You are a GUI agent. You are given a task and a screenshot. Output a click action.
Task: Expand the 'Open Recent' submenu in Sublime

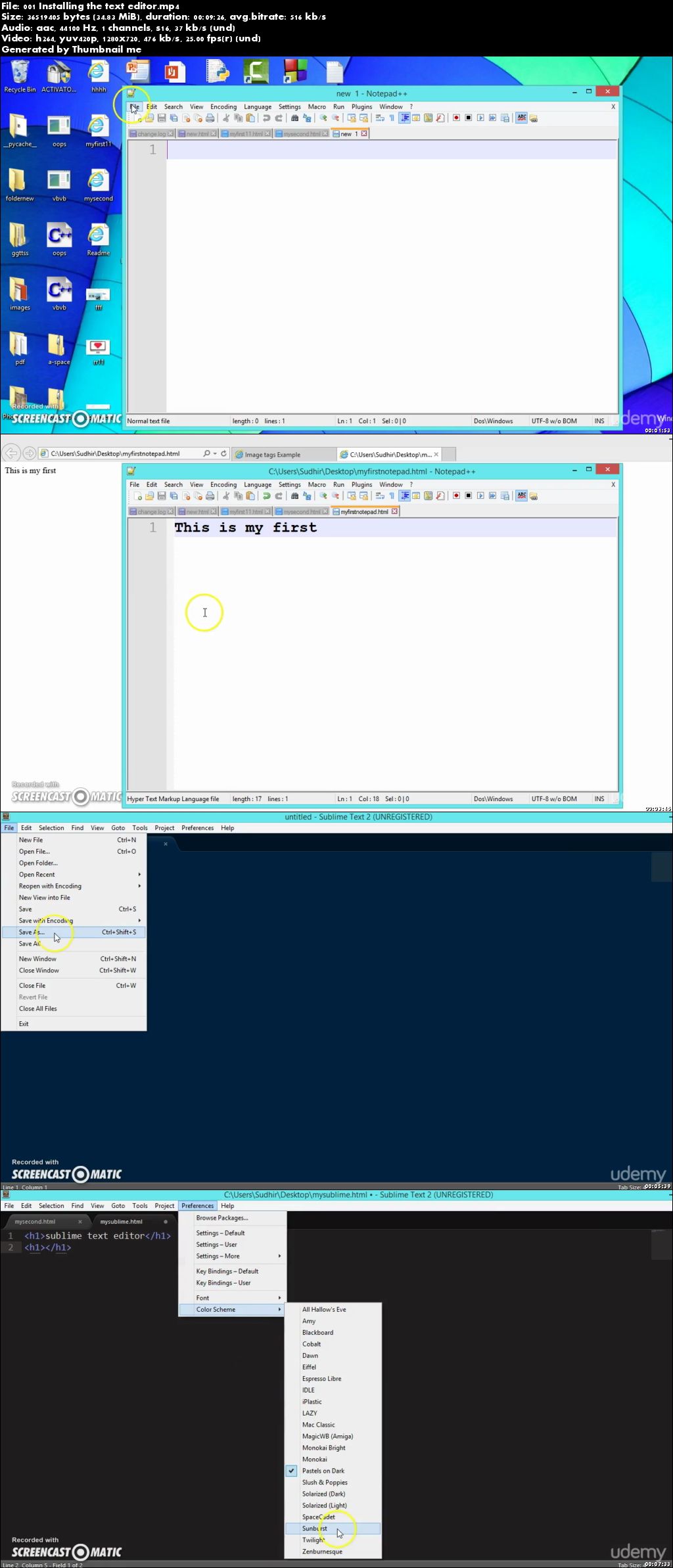[74, 875]
